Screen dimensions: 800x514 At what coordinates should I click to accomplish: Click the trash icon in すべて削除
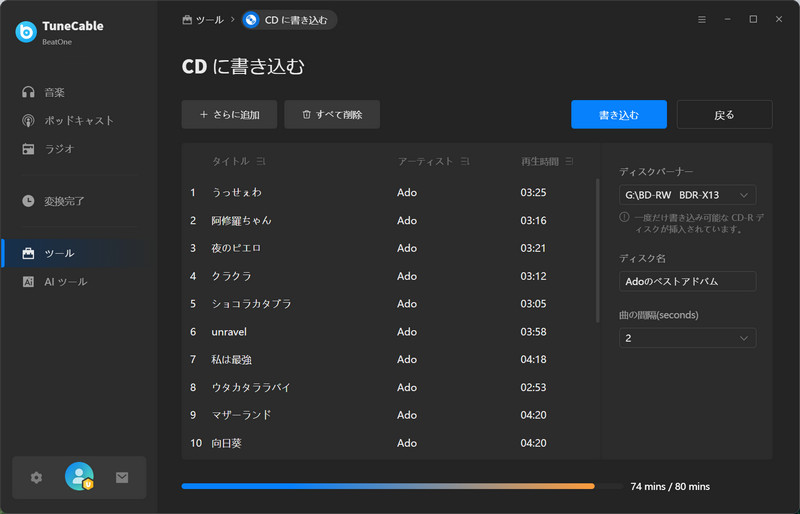[x=306, y=114]
